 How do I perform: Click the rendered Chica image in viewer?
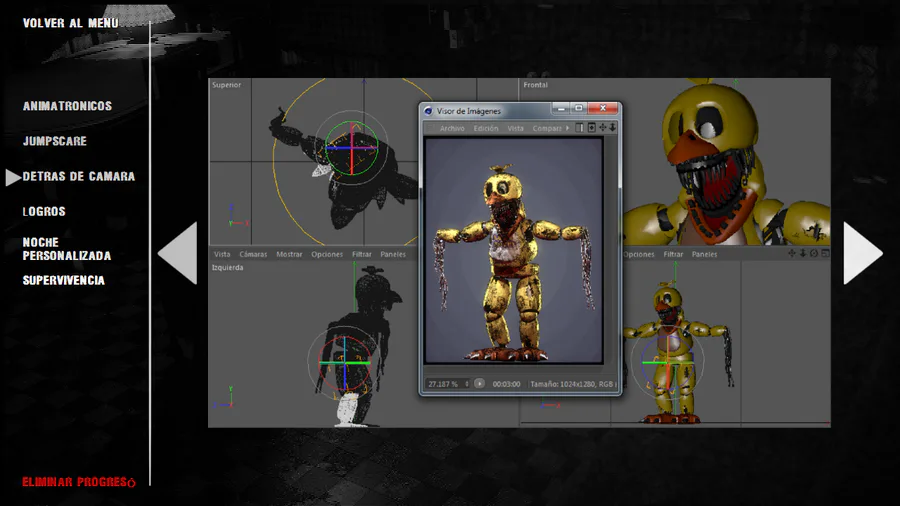514,251
